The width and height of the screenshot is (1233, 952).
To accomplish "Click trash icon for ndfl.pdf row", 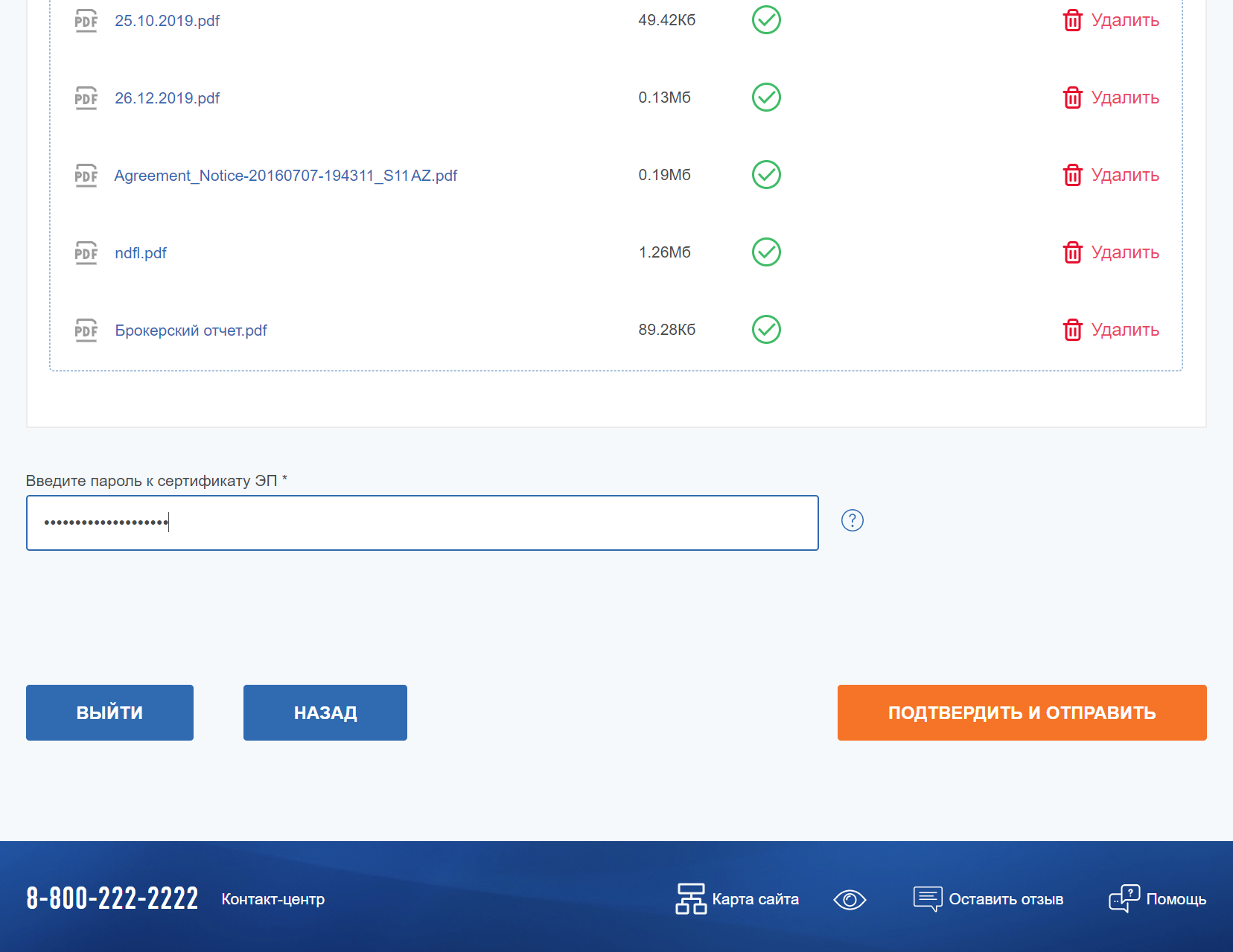I will (x=1072, y=252).
